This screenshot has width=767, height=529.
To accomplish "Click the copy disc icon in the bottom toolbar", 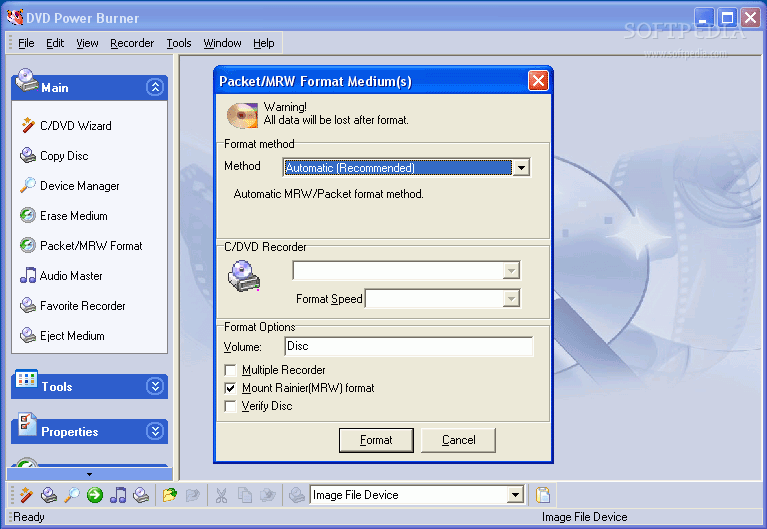I will (49, 495).
